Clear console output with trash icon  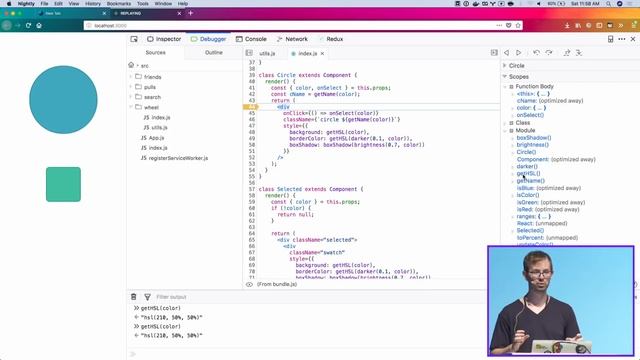pos(134,297)
